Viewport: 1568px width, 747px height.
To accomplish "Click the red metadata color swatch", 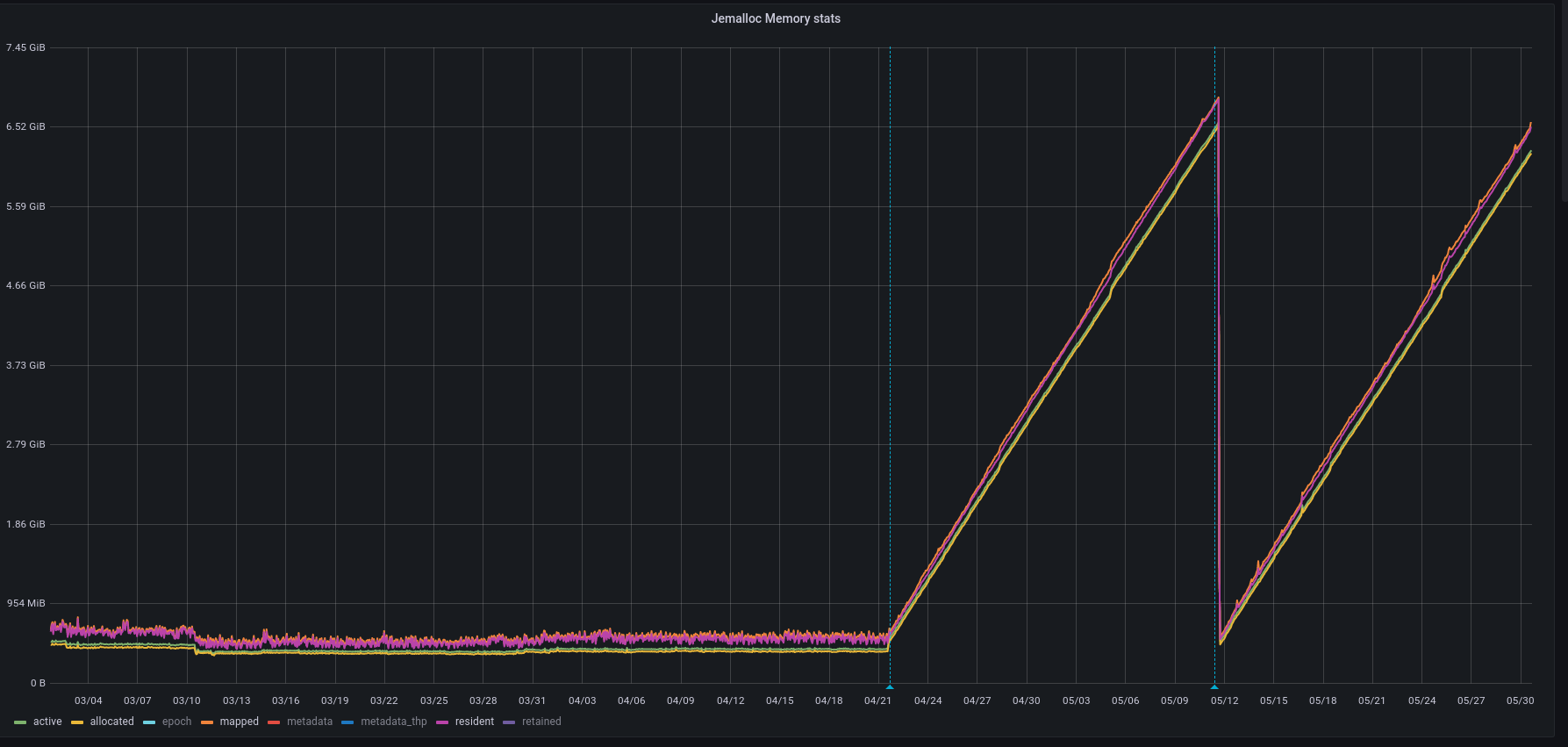I will point(274,722).
